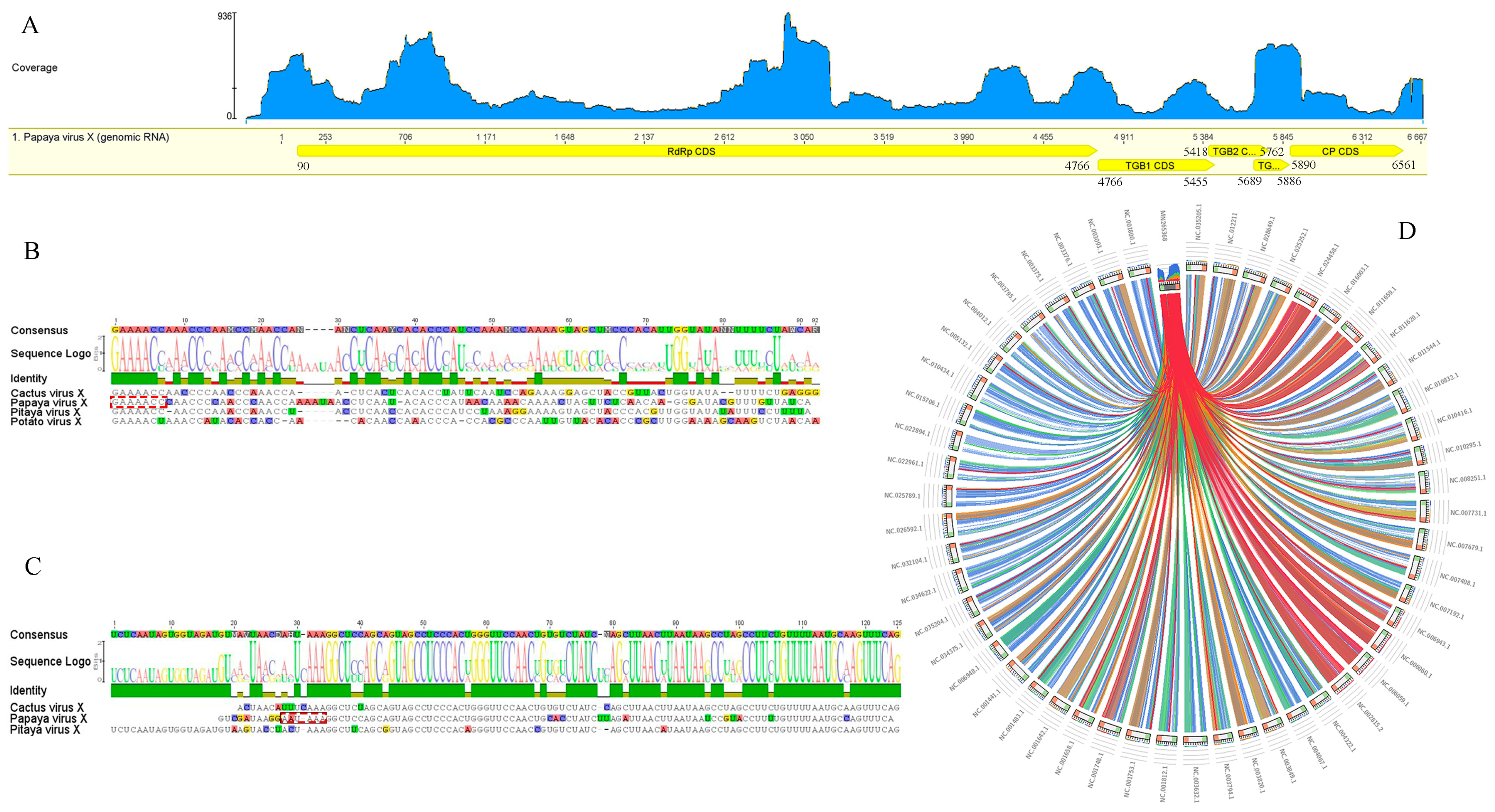Select the CP CDS annotation arrow
Screen dimensions: 1495x812
coord(1340,151)
